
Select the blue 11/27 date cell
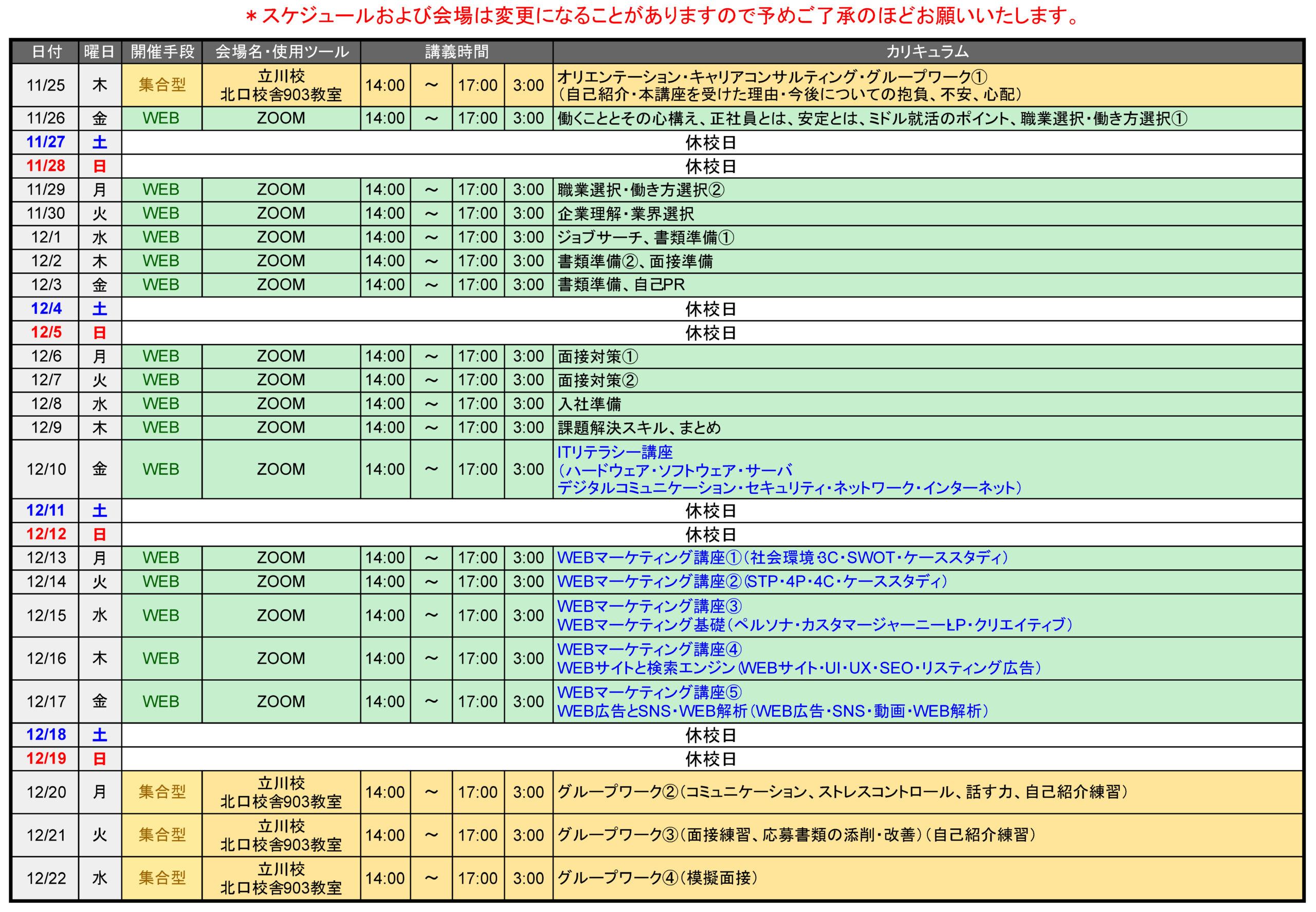(46, 142)
